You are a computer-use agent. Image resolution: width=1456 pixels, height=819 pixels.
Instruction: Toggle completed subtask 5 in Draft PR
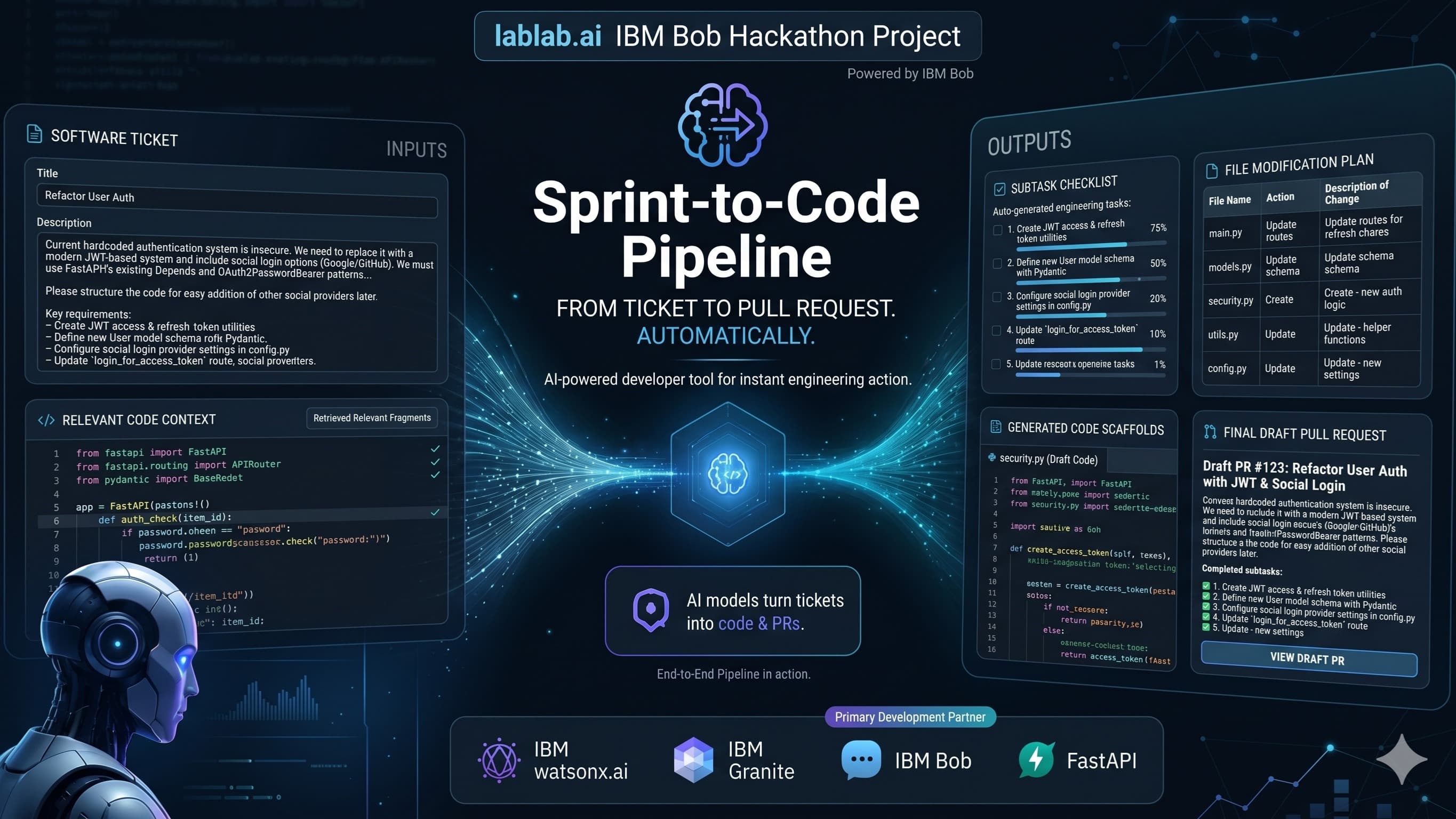pos(1206,627)
